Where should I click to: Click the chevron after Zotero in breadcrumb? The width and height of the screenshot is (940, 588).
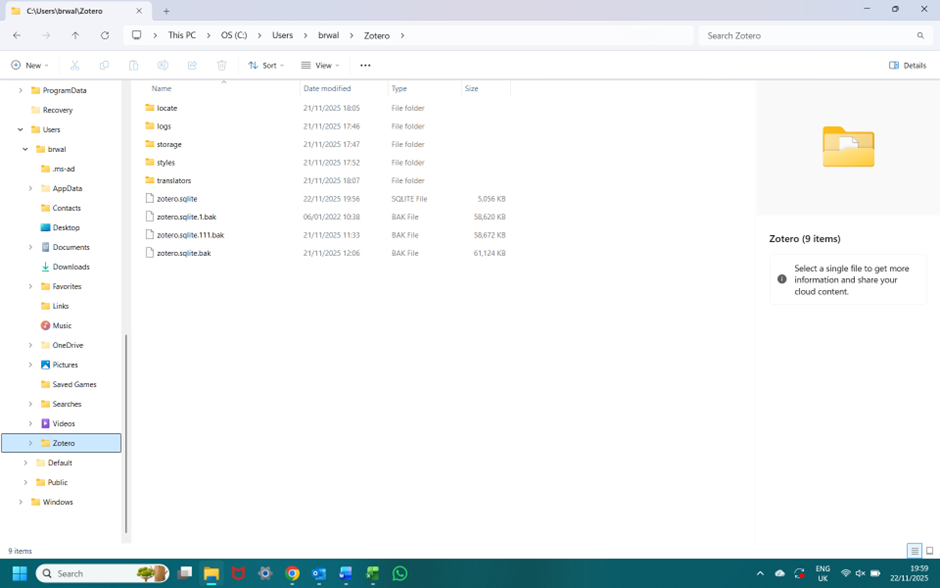coord(402,35)
